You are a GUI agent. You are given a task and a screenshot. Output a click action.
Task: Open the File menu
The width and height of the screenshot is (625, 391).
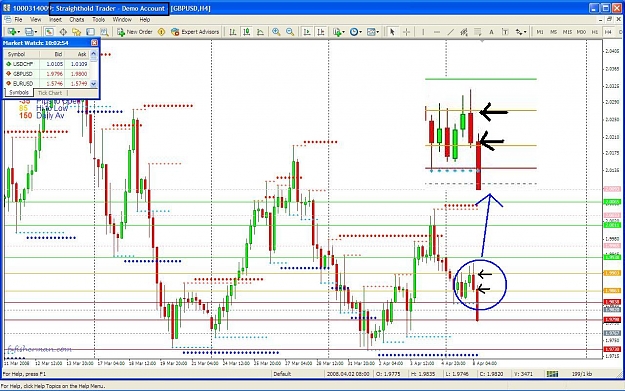(x=18, y=20)
